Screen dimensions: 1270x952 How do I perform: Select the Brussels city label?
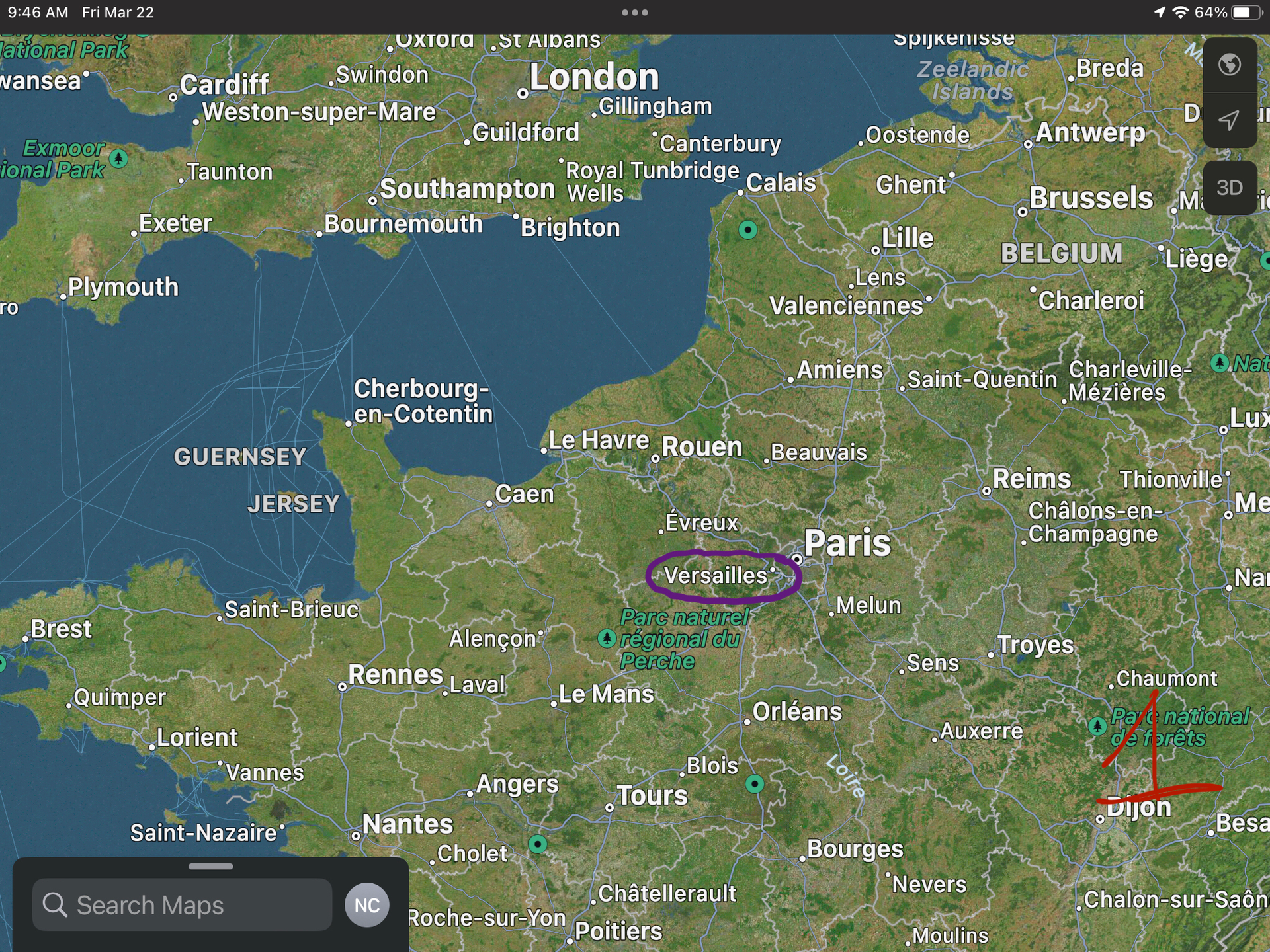point(1091,198)
